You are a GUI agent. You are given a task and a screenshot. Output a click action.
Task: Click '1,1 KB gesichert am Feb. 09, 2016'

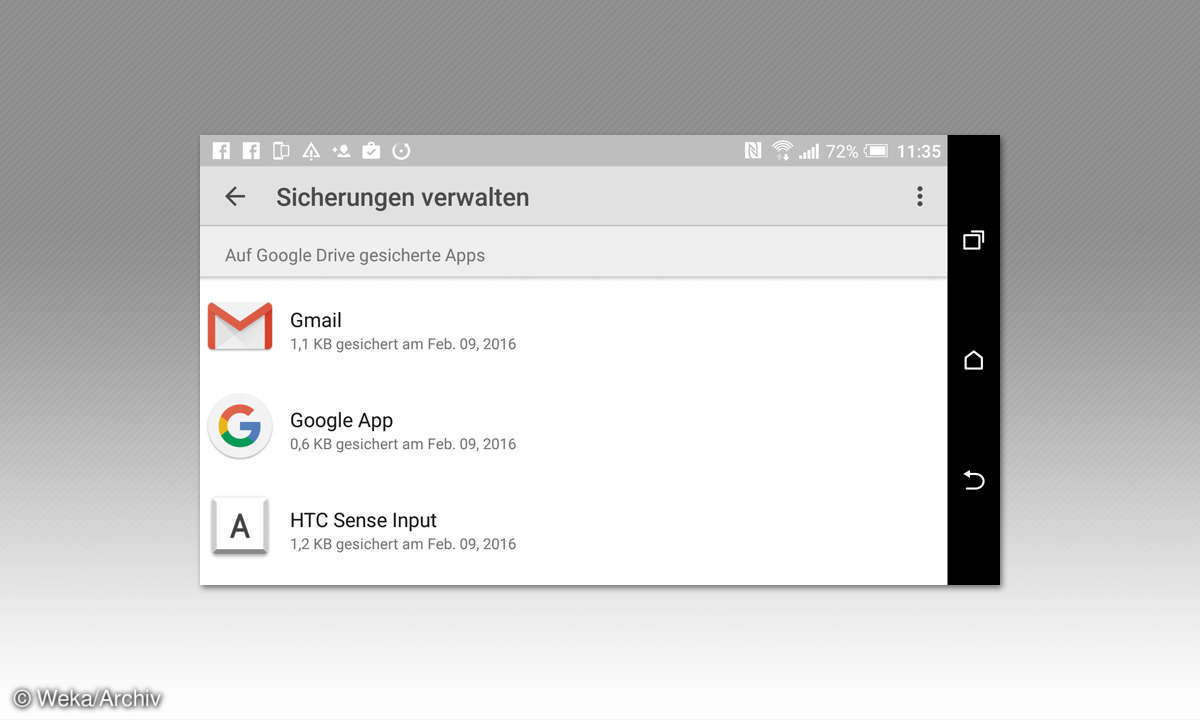point(403,344)
